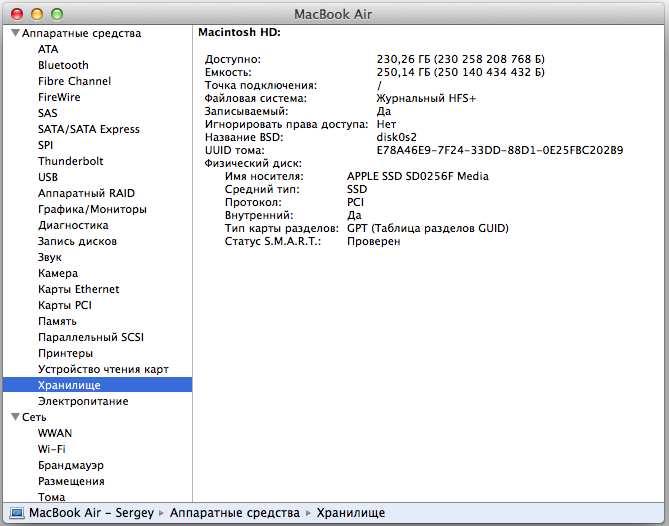The width and height of the screenshot is (669, 526).
Task: Select the highlighted Хранилище item
Action: pos(97,385)
